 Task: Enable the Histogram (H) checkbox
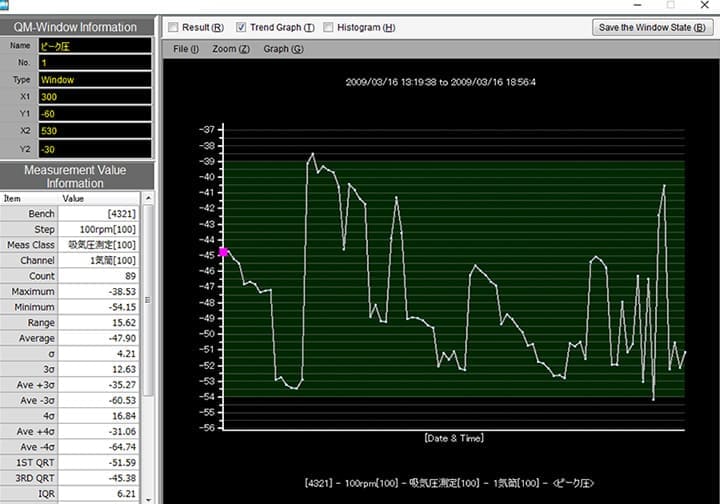[x=328, y=28]
